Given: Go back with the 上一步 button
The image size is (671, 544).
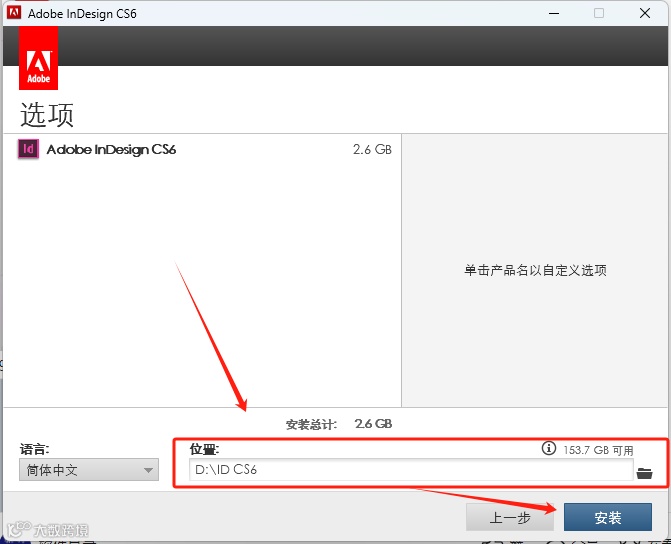Looking at the screenshot, I should 510,517.
